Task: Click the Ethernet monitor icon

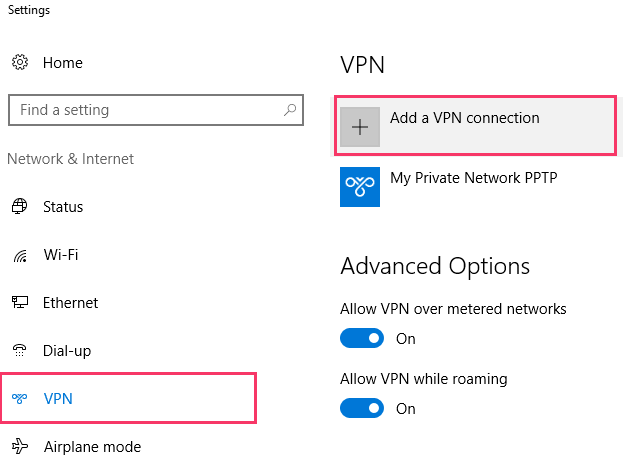Action: point(19,302)
